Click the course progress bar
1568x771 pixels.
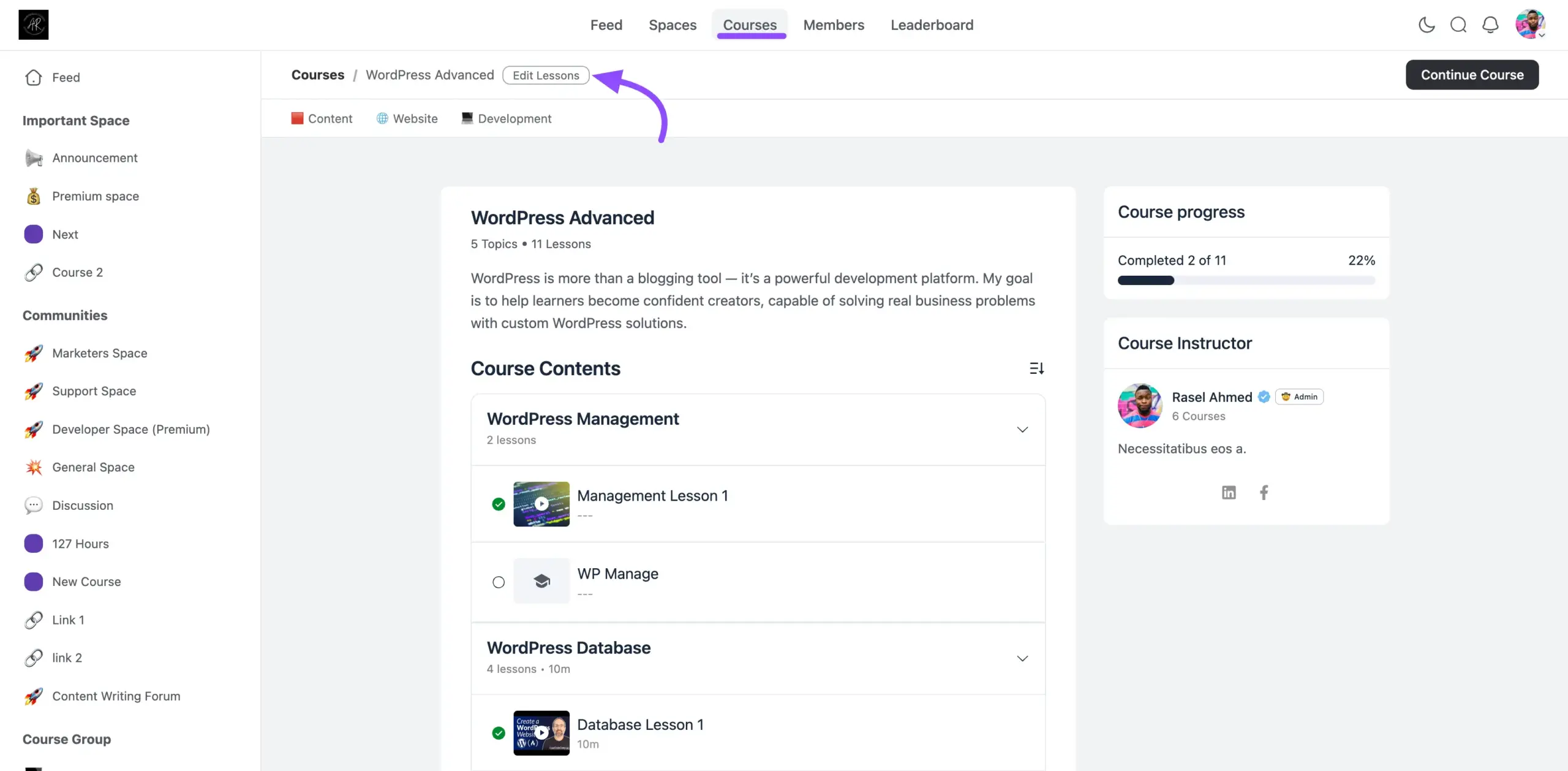(1246, 281)
